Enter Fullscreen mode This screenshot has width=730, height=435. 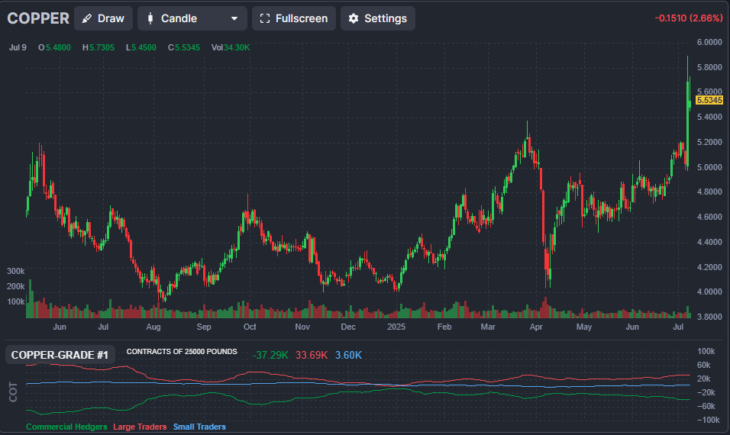294,19
